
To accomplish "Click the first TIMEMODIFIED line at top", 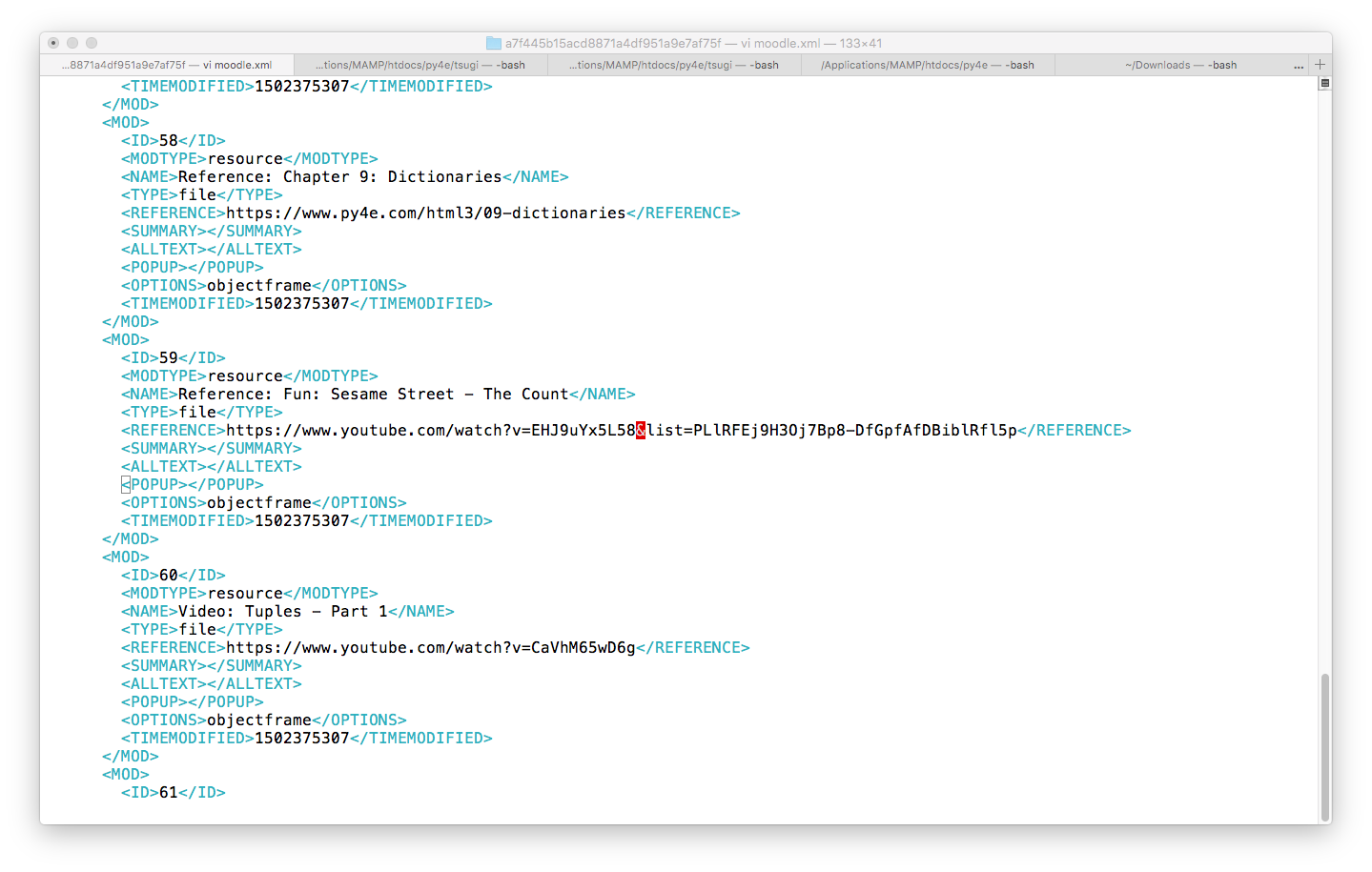I will tap(307, 87).
